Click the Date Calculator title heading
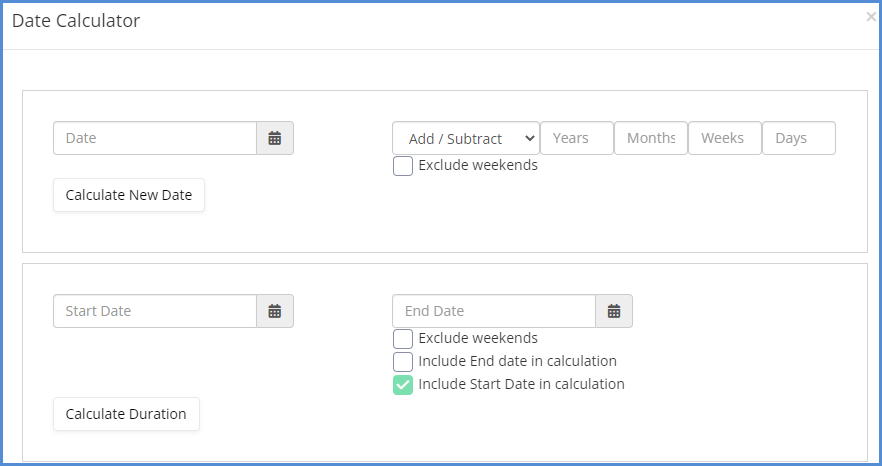The image size is (882, 466). coord(76,21)
